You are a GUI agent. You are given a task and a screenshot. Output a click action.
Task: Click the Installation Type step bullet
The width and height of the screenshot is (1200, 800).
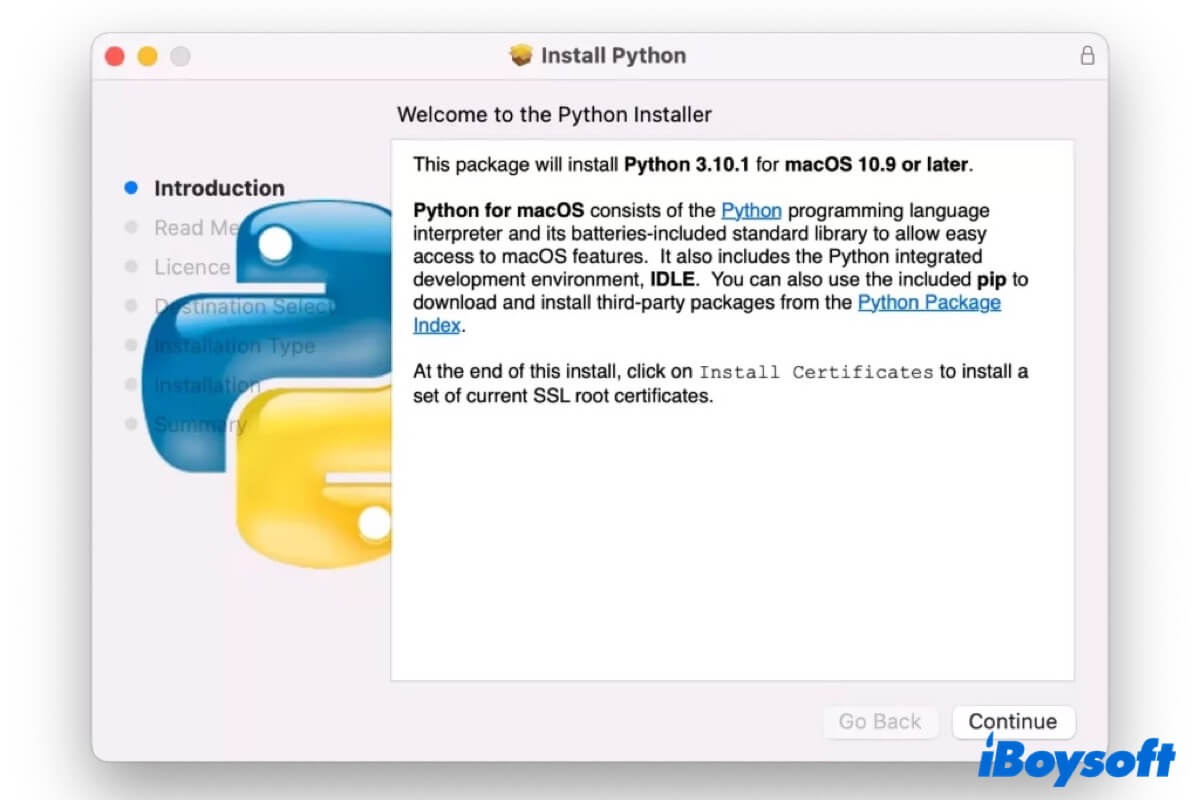coord(132,346)
